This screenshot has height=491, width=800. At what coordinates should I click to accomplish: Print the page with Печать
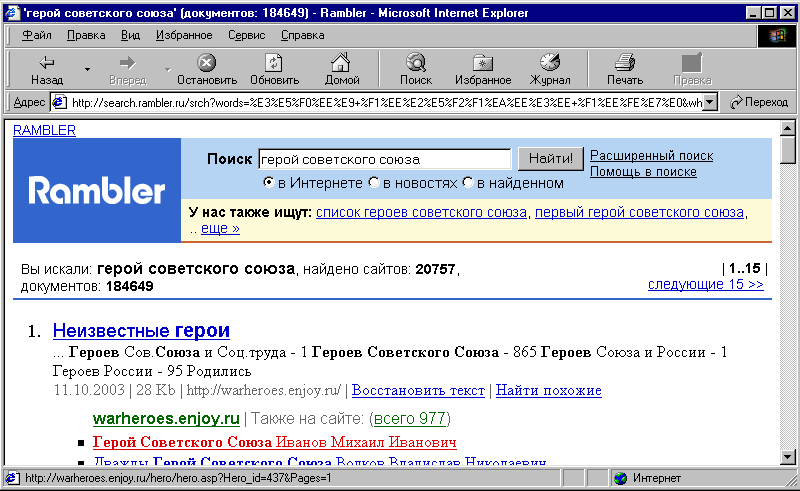coord(624,70)
